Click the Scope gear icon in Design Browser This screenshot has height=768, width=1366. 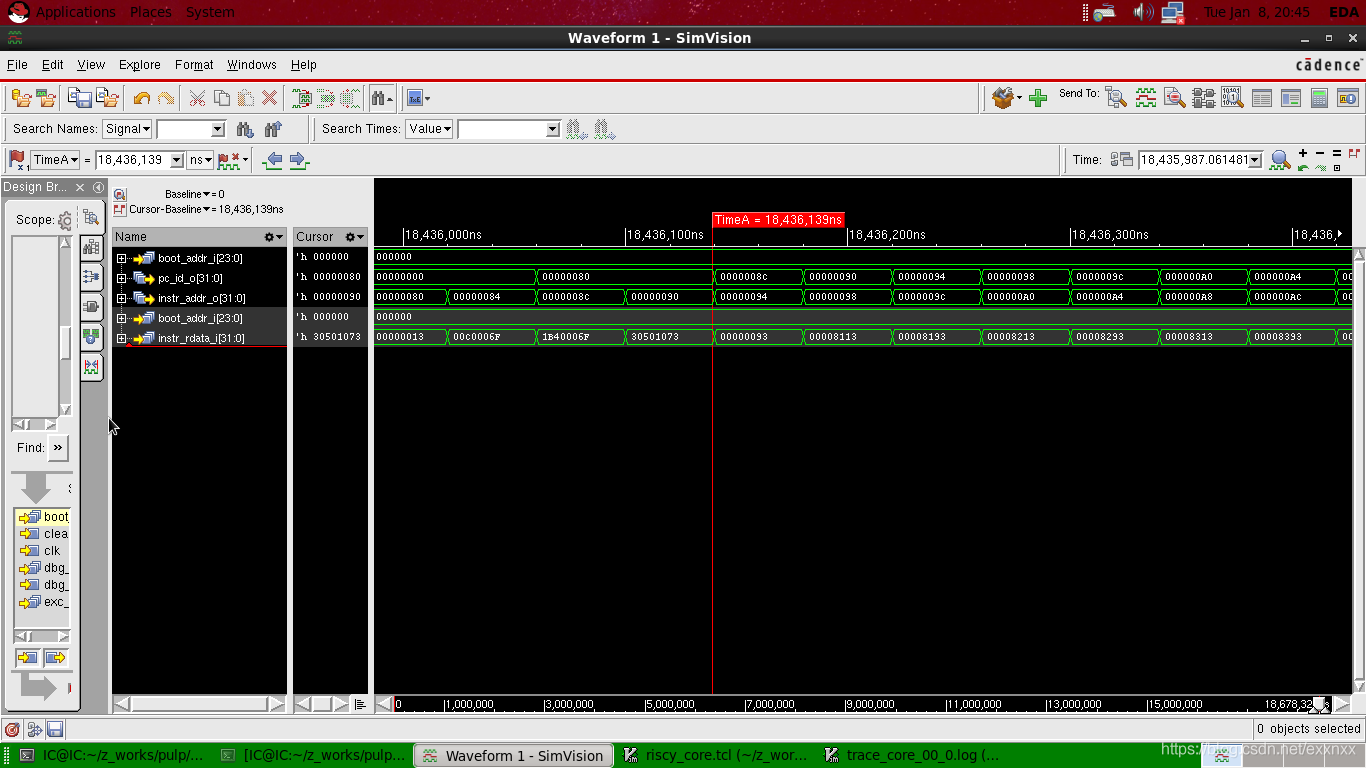66,220
